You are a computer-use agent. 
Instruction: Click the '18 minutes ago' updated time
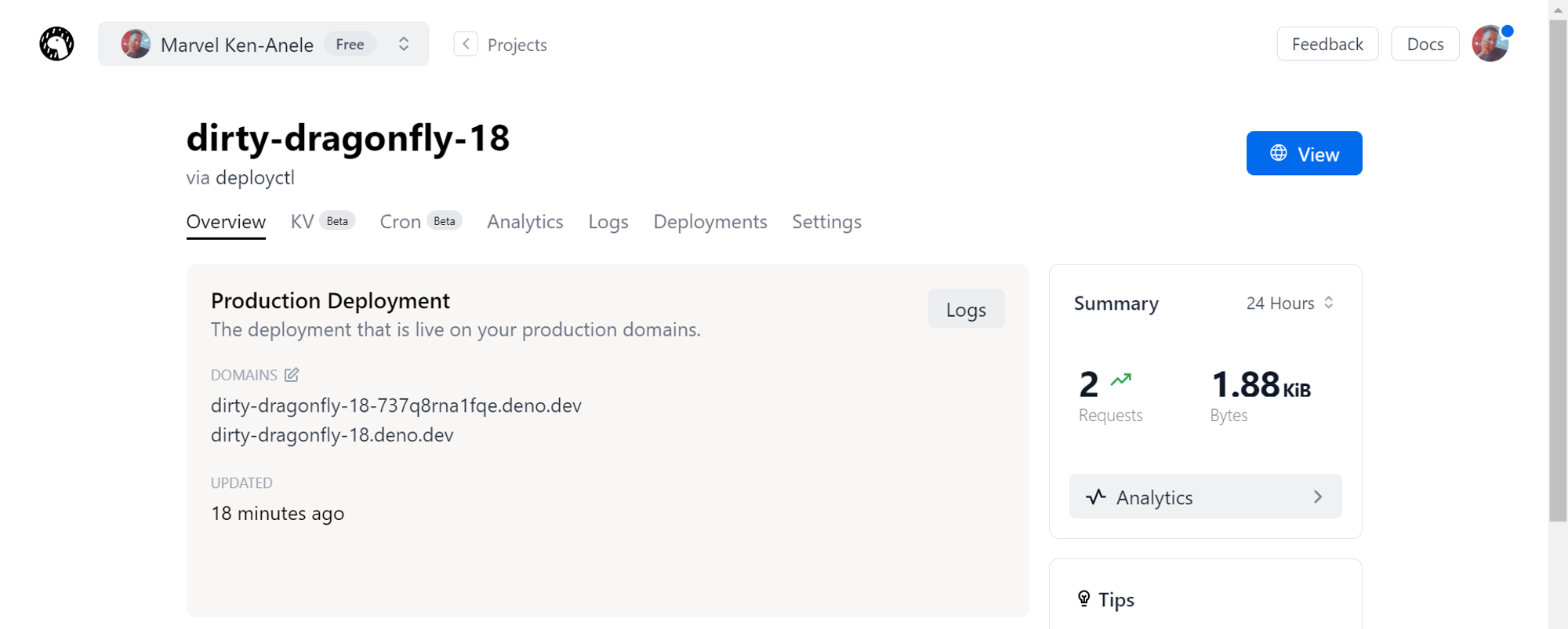click(x=278, y=513)
